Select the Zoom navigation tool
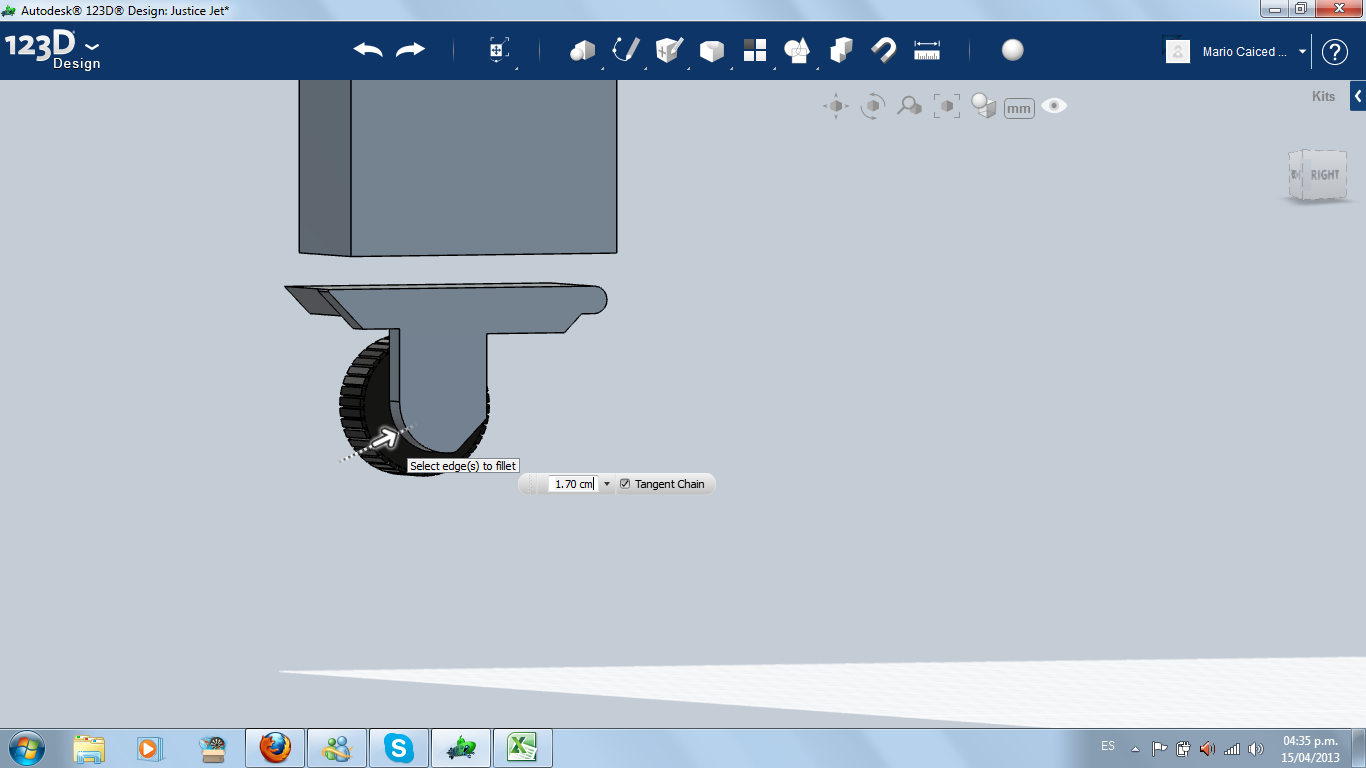Viewport: 1366px width, 768px height. tap(909, 106)
